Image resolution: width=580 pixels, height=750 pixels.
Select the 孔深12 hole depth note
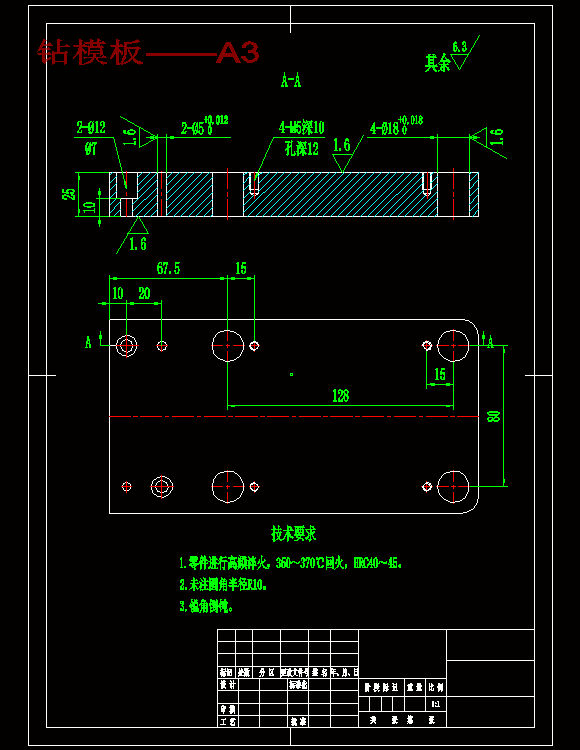pyautogui.click(x=302, y=149)
